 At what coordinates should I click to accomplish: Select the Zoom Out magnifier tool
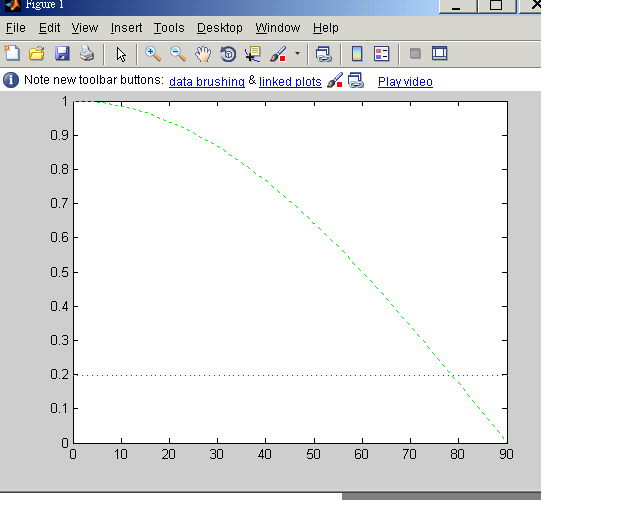coord(178,54)
